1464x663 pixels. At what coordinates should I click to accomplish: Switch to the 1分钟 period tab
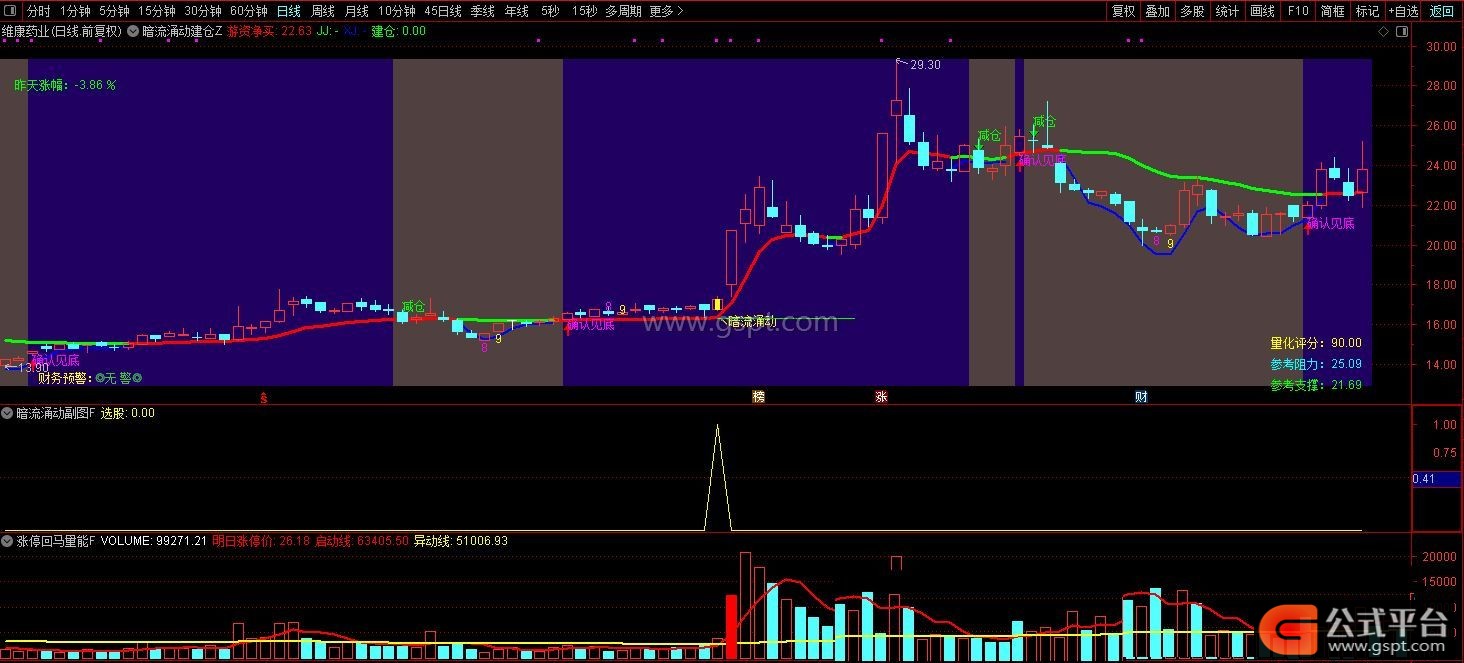75,11
